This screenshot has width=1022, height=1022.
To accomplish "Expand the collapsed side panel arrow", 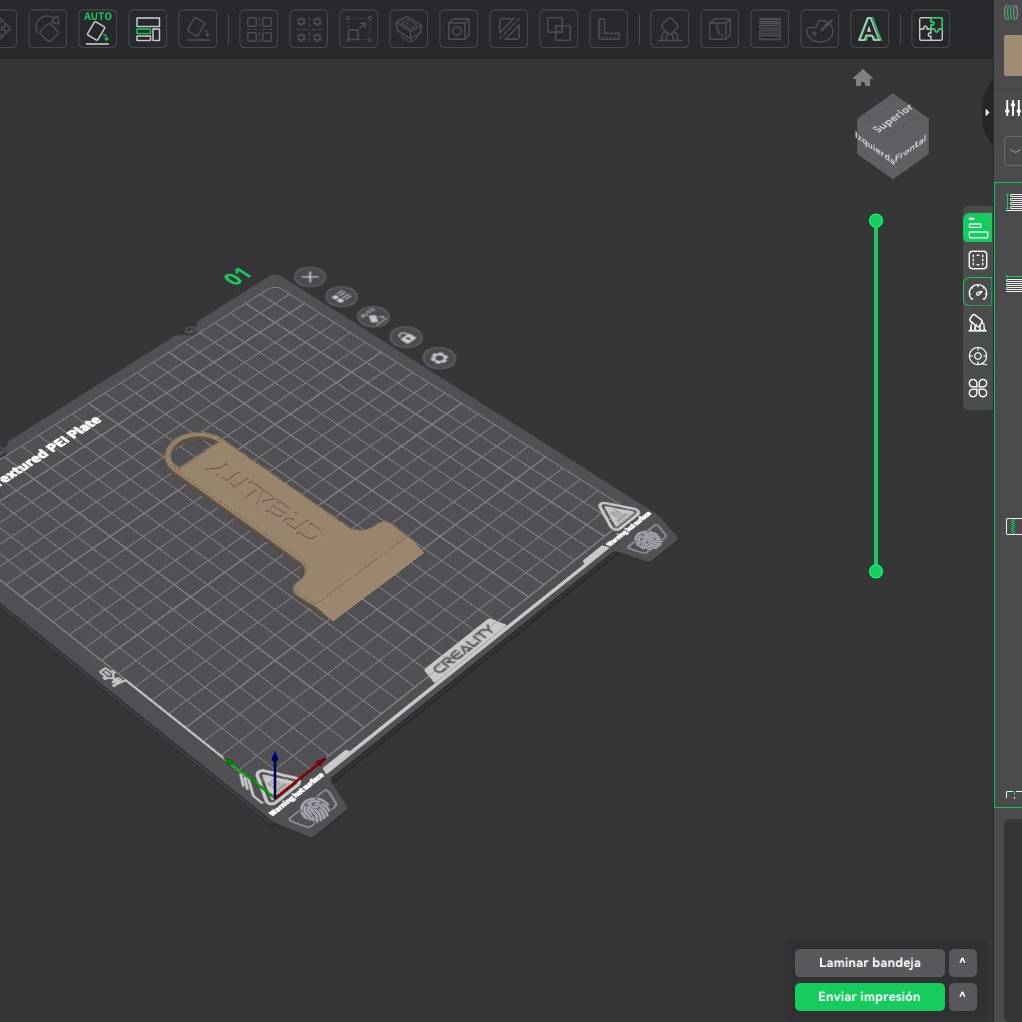I will click(x=988, y=112).
